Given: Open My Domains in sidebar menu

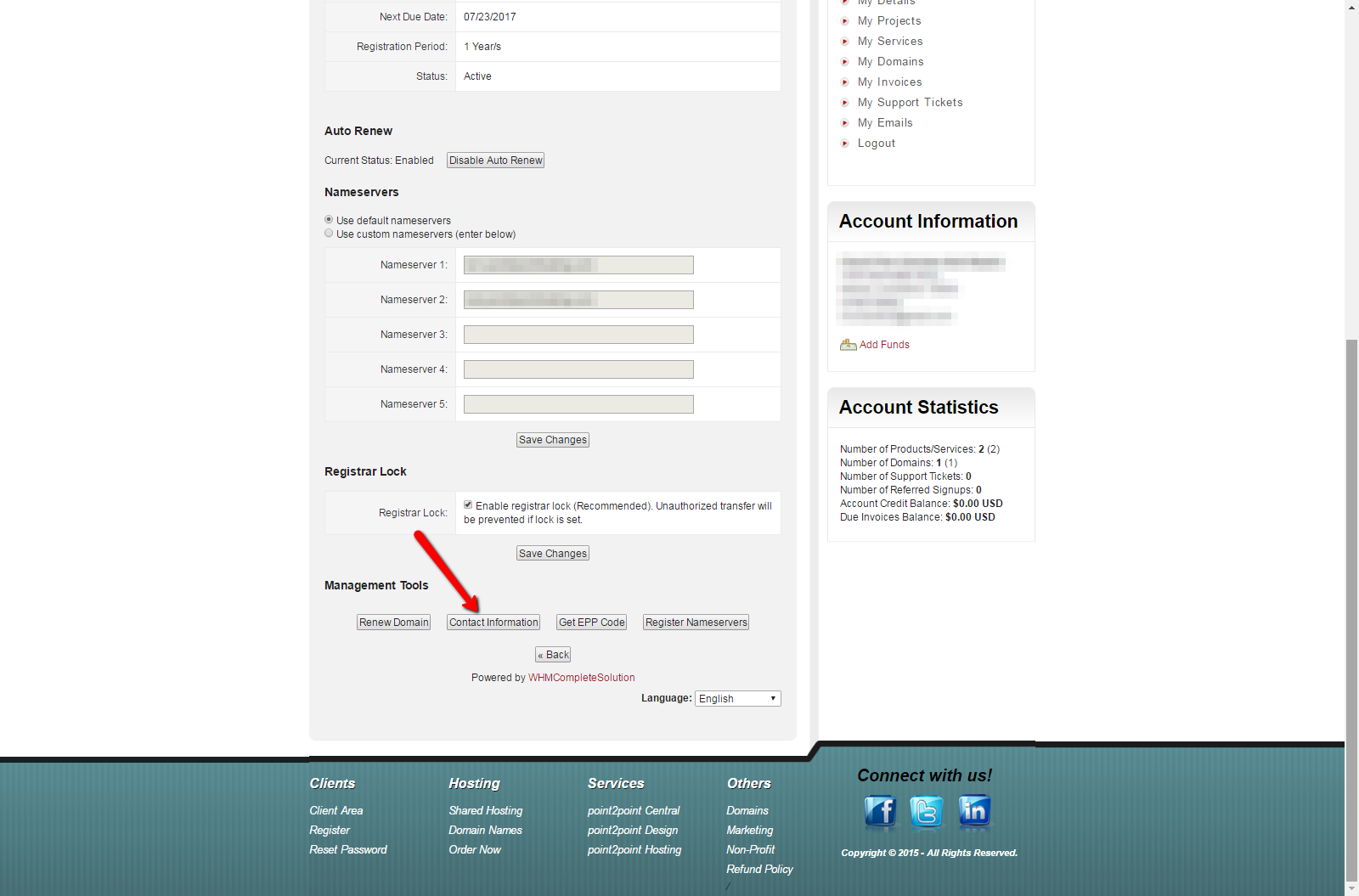Looking at the screenshot, I should click(x=891, y=62).
